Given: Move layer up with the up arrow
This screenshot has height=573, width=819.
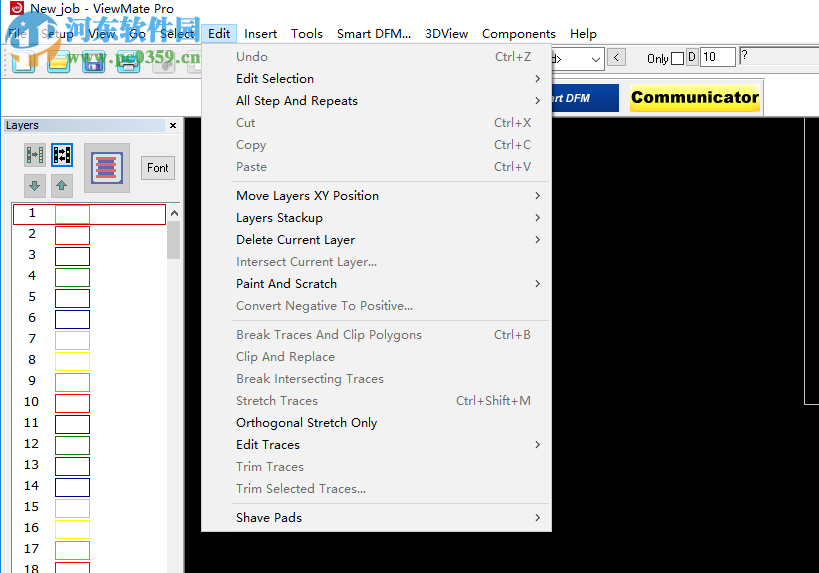Looking at the screenshot, I should [62, 185].
